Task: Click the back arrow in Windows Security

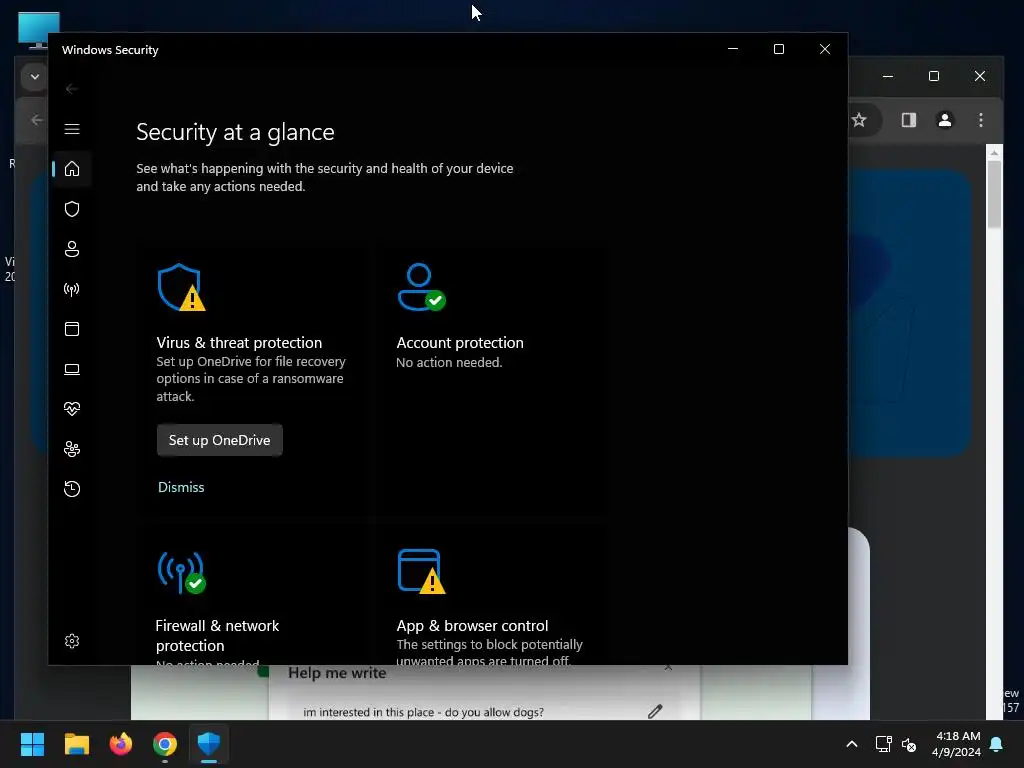Action: pyautogui.click(x=72, y=89)
